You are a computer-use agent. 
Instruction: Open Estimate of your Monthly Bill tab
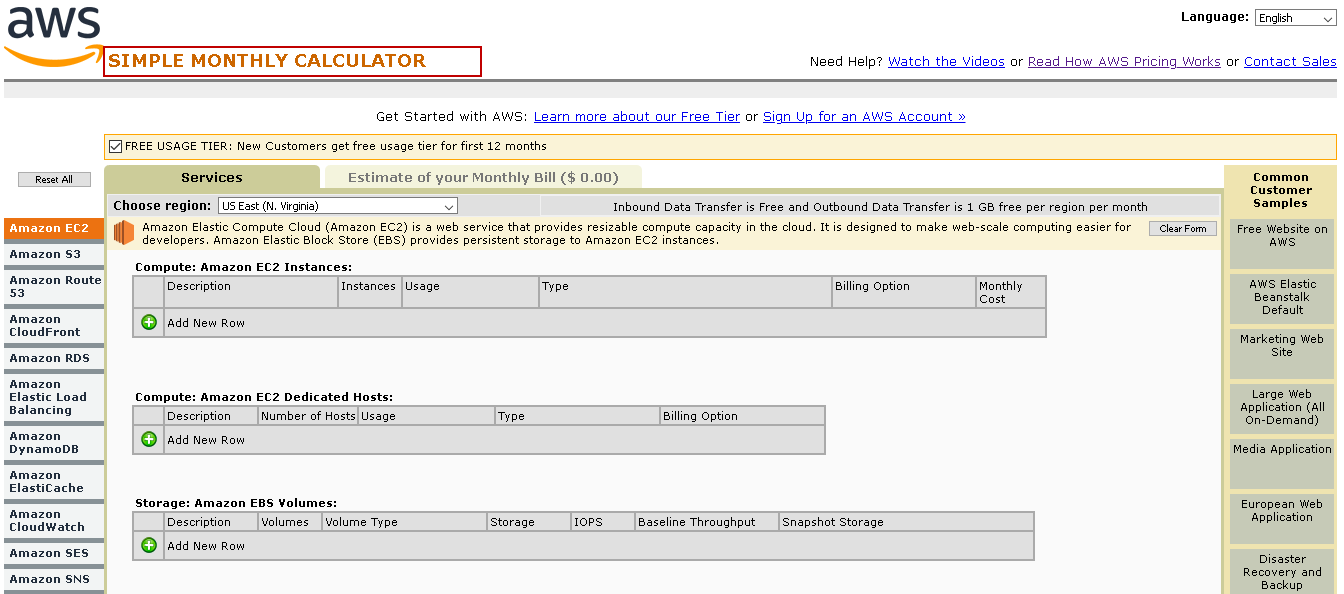pyautogui.click(x=483, y=177)
